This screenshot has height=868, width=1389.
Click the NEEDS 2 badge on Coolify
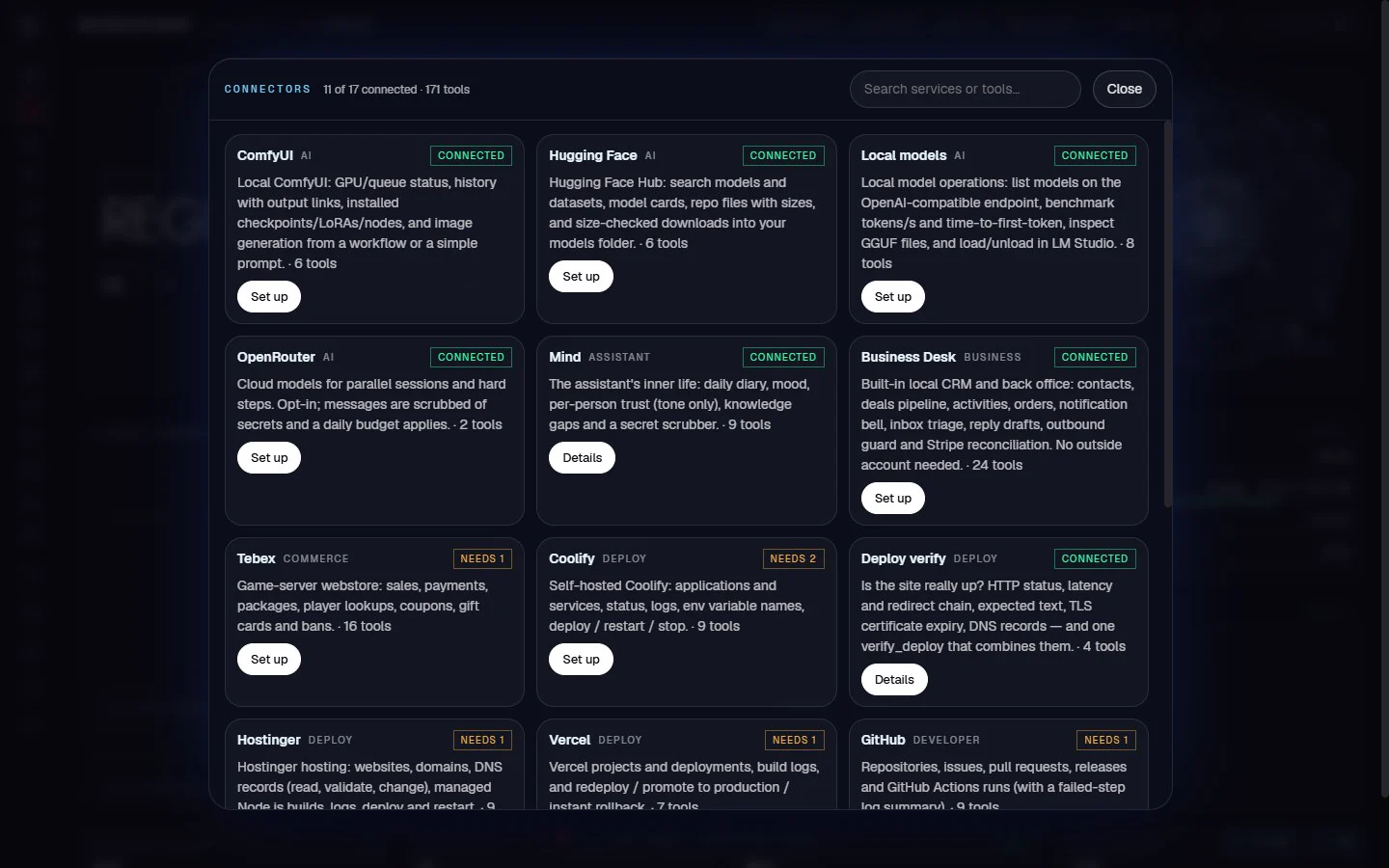pos(793,558)
